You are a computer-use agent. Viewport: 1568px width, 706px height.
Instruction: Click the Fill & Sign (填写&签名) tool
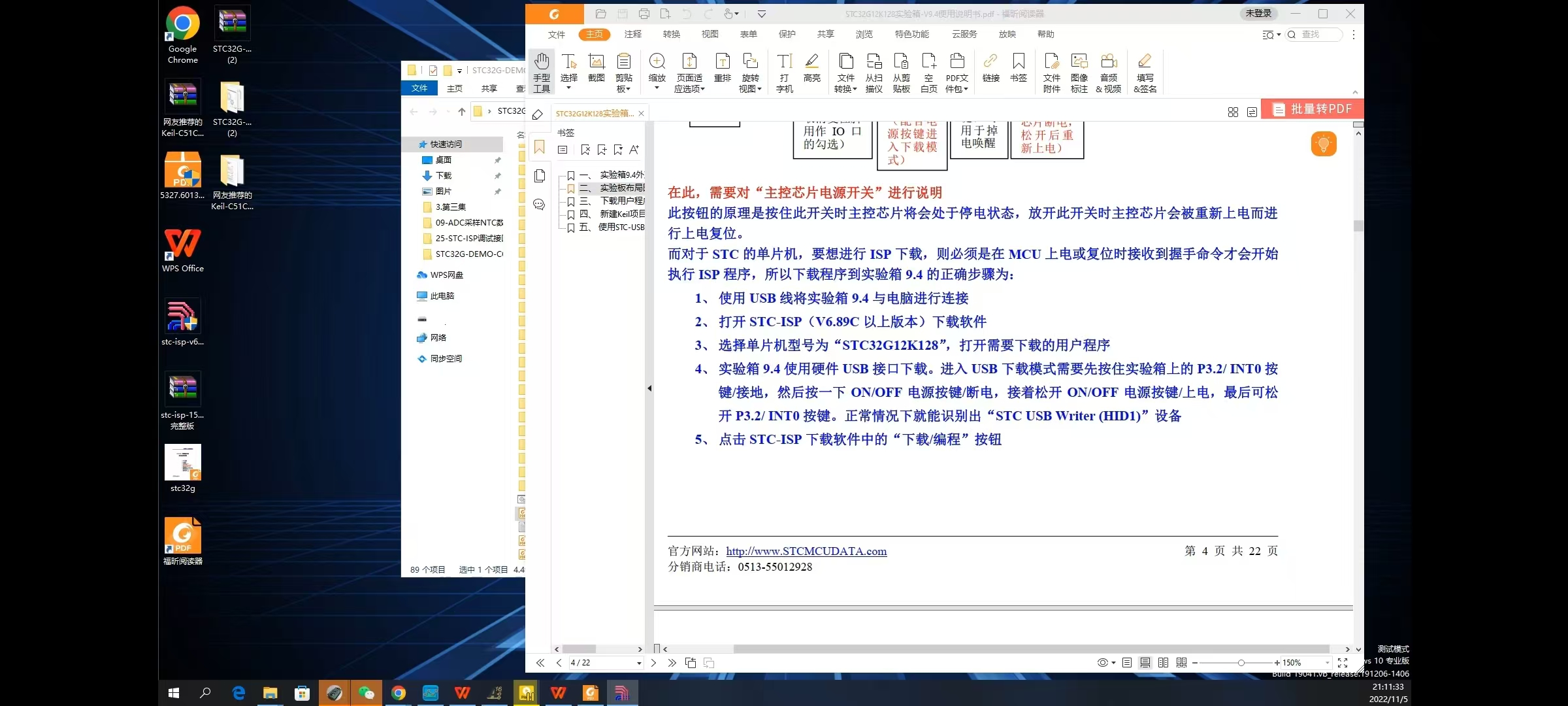pos(1145,73)
